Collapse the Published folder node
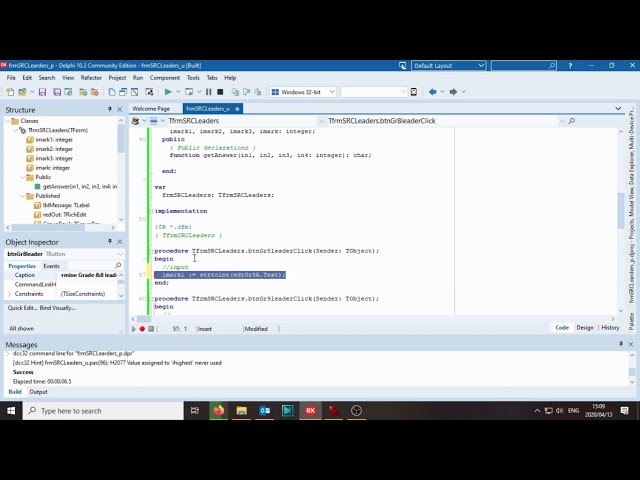Screen dimensions: 640x480 pos(22,196)
